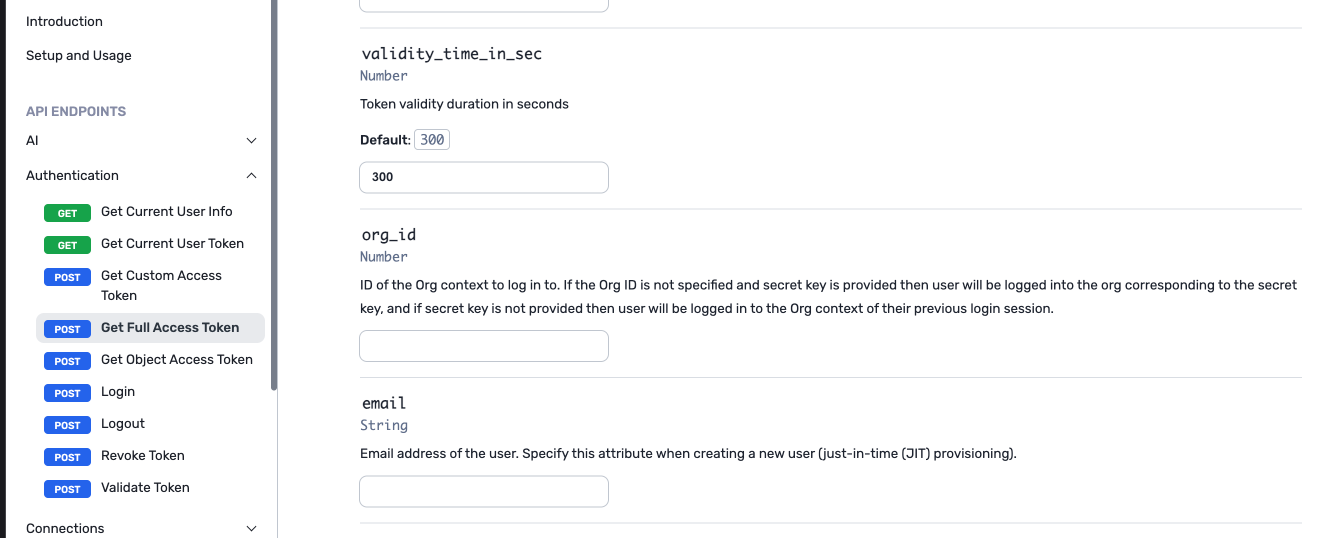1320x538 pixels.
Task: Collapse the Authentication section chevron
Action: tap(251, 176)
